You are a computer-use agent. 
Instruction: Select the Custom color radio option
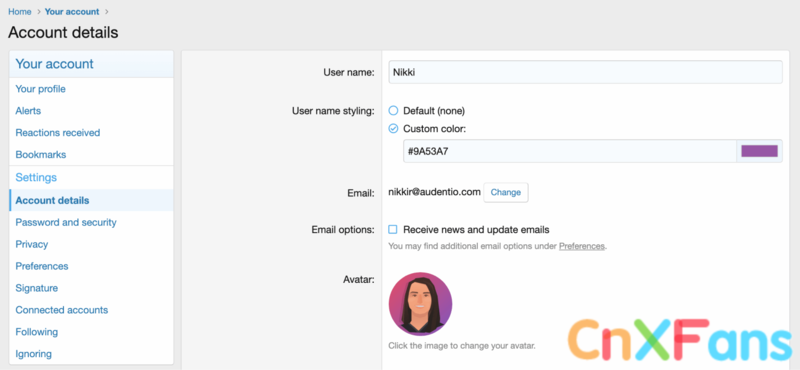pyautogui.click(x=393, y=129)
